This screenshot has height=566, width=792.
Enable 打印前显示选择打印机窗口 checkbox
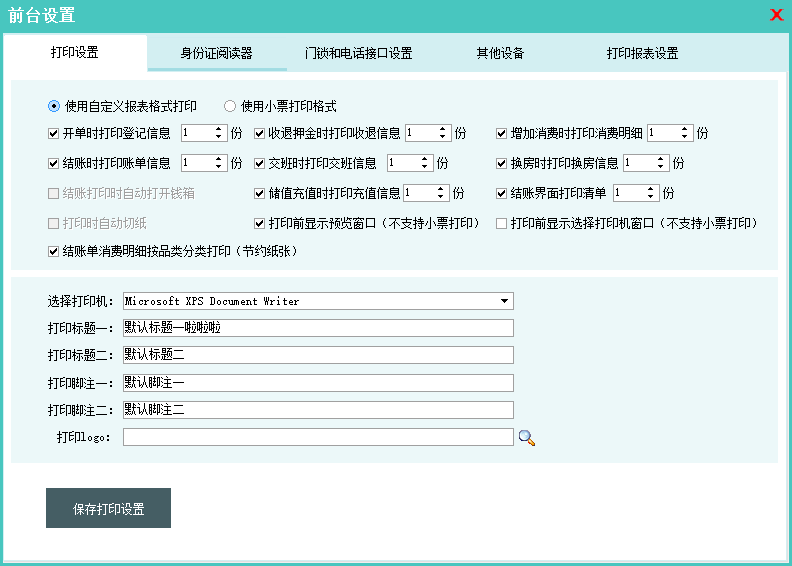(502, 223)
